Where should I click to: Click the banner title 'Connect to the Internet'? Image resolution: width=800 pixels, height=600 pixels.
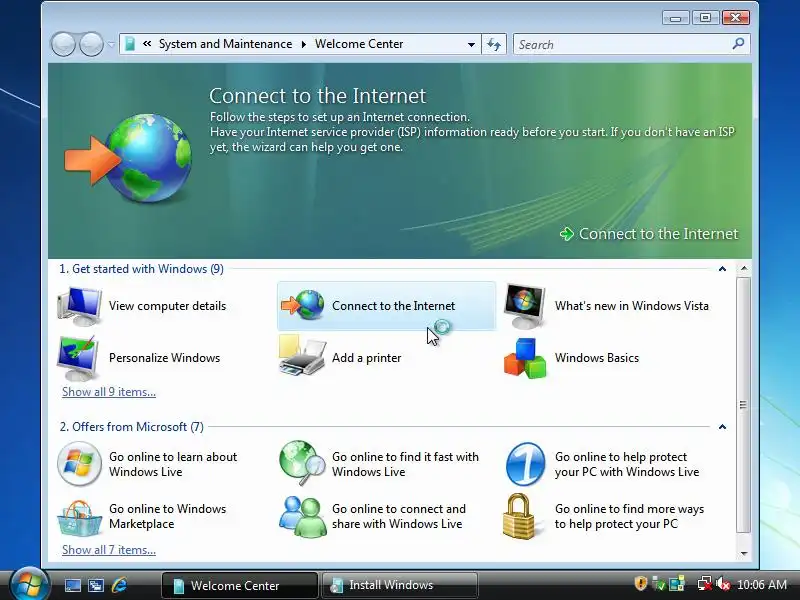(317, 96)
